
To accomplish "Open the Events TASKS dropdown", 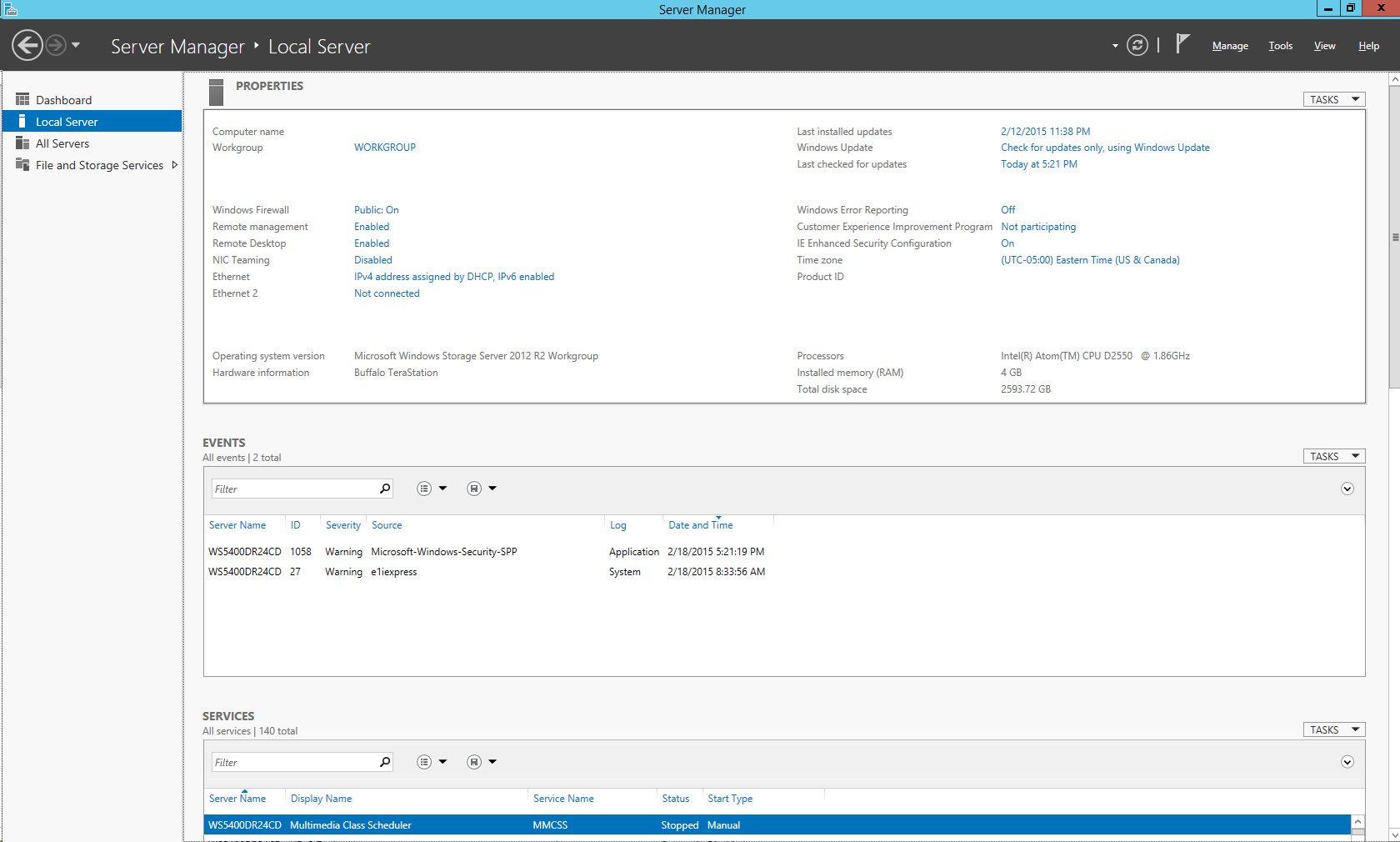I will point(1334,456).
